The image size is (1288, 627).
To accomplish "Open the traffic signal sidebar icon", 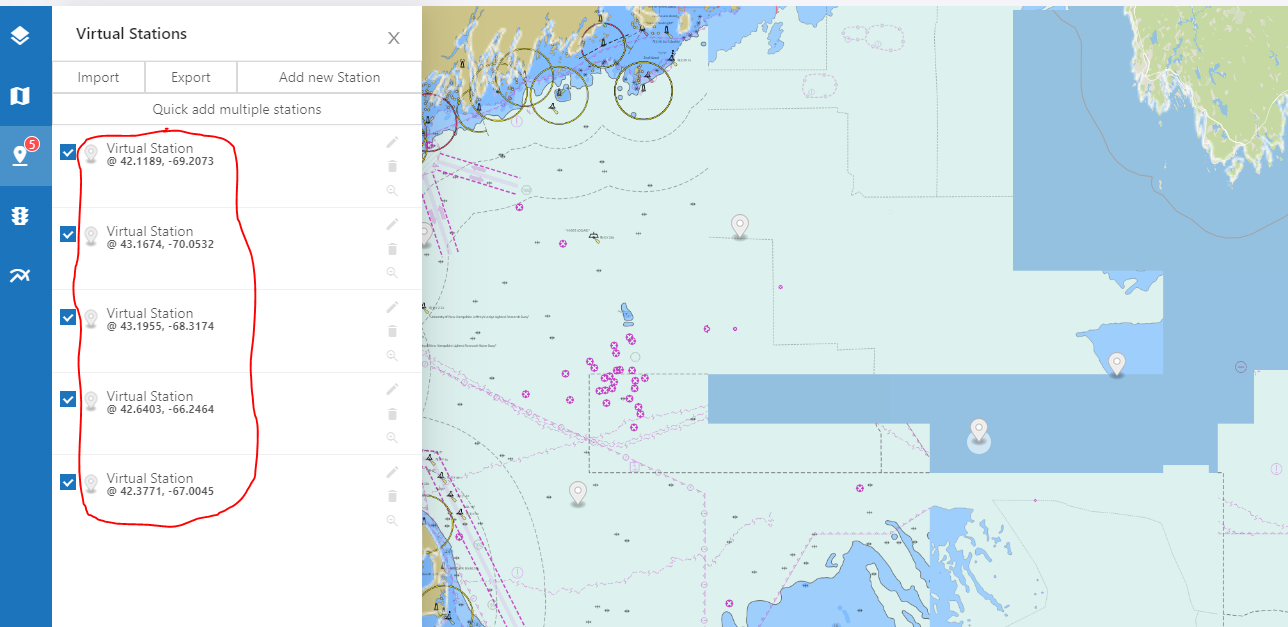I will (x=20, y=216).
